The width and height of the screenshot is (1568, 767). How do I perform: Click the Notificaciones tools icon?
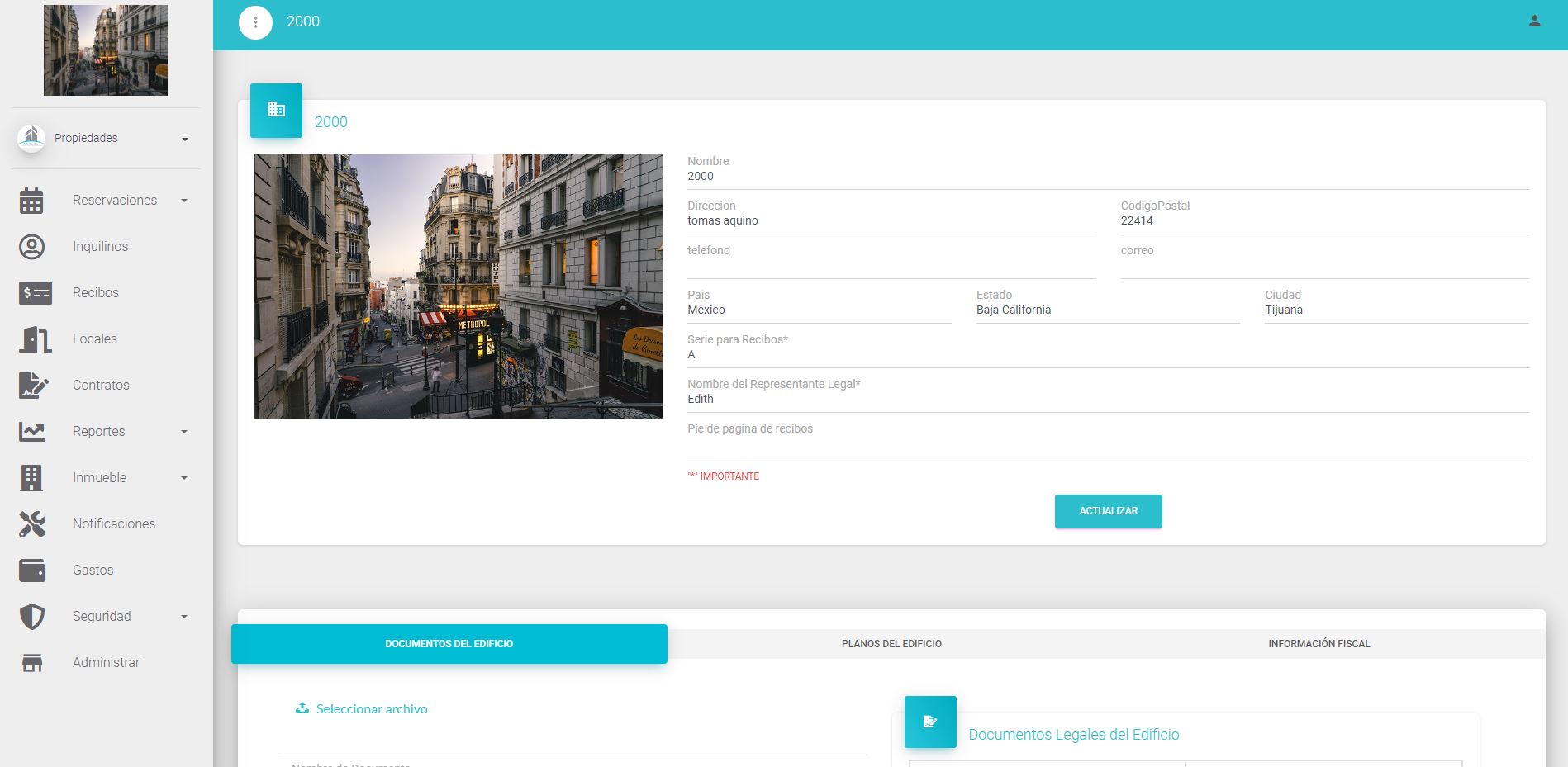pos(32,524)
